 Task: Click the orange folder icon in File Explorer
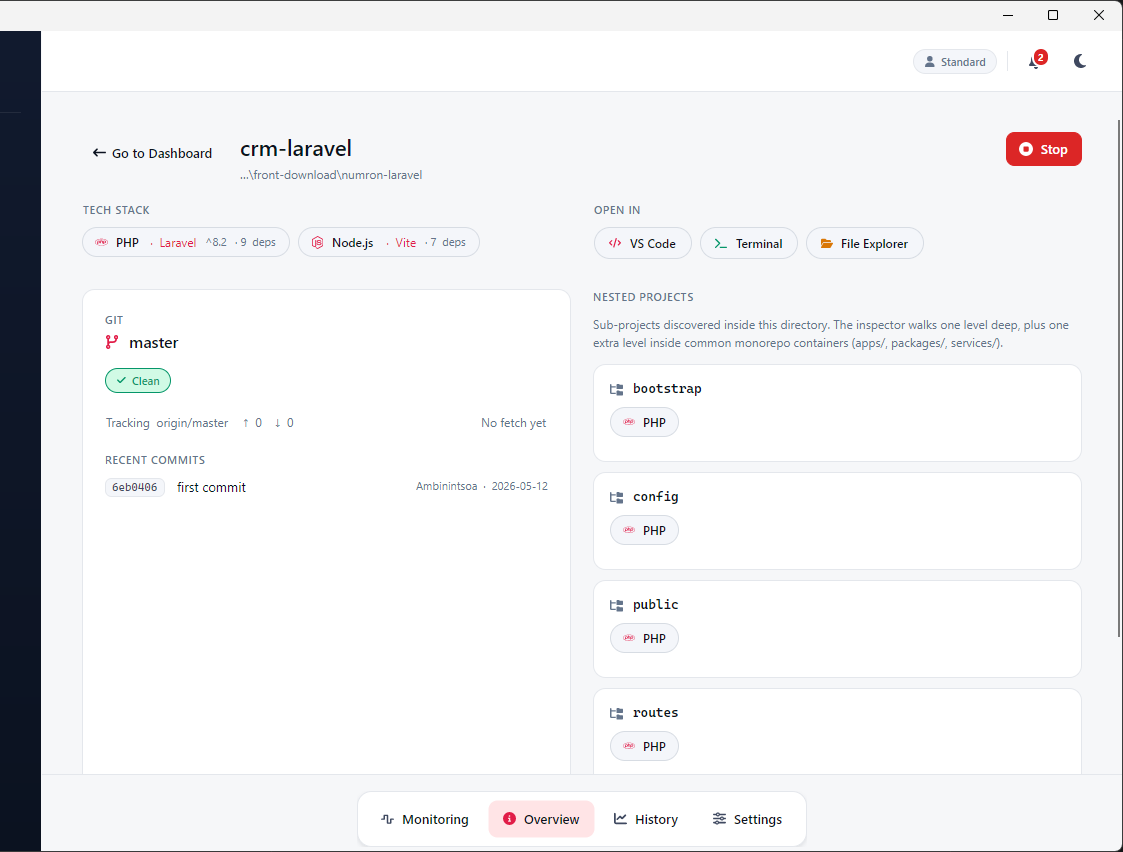click(x=826, y=243)
